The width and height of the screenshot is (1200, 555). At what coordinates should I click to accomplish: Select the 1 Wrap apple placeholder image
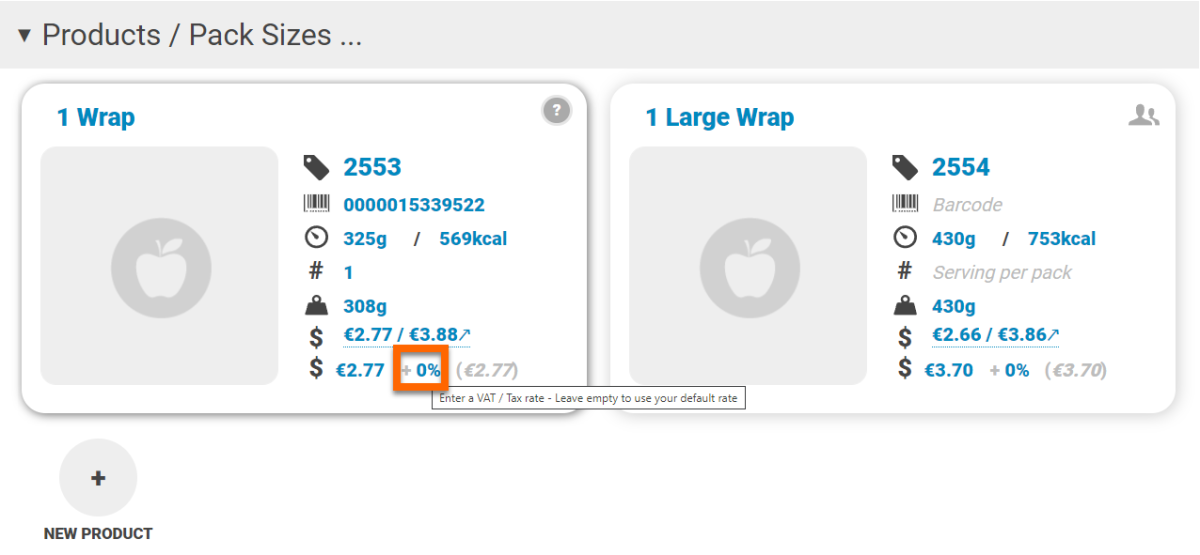159,266
